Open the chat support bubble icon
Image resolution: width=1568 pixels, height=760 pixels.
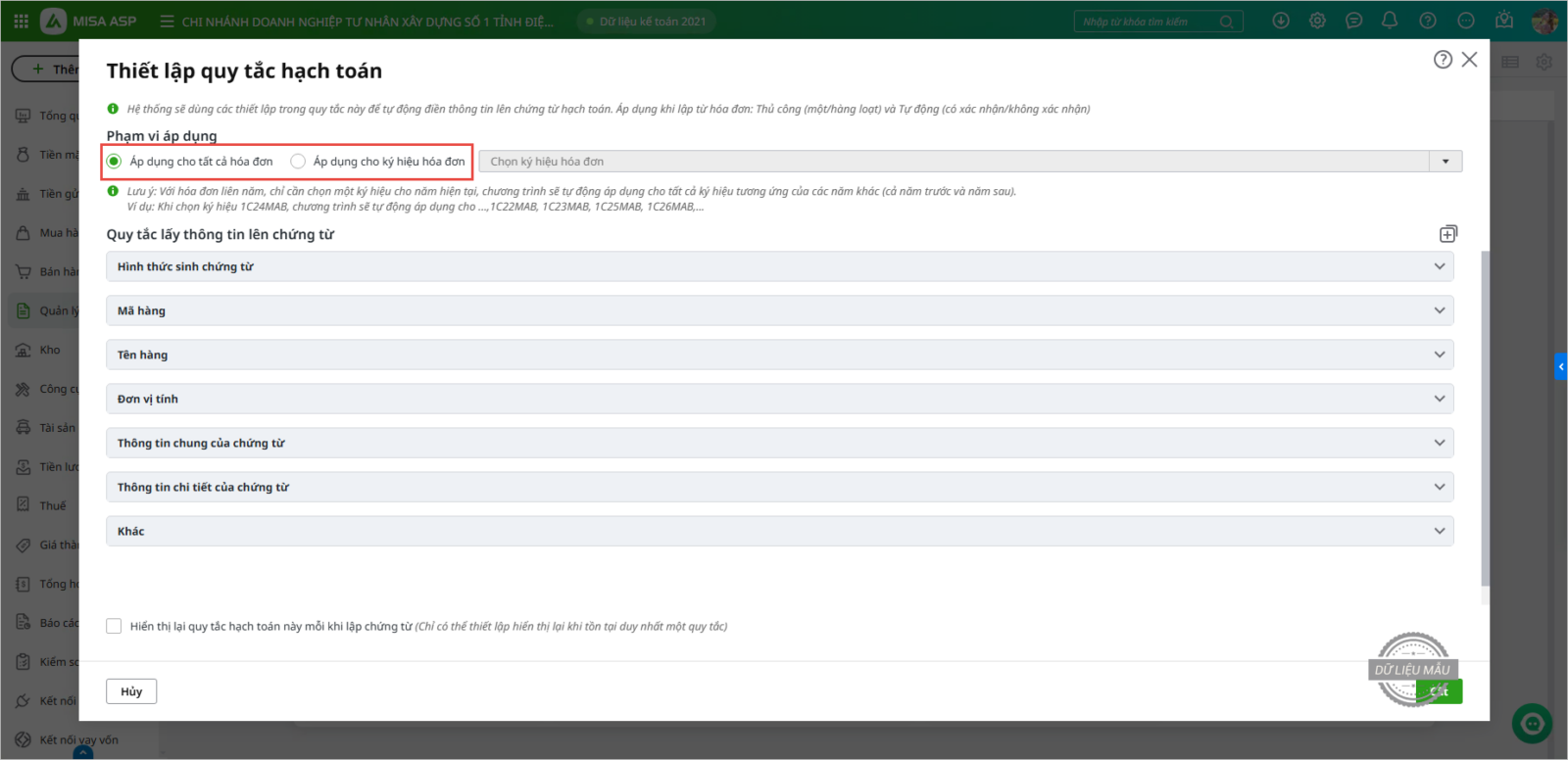coord(1353,21)
